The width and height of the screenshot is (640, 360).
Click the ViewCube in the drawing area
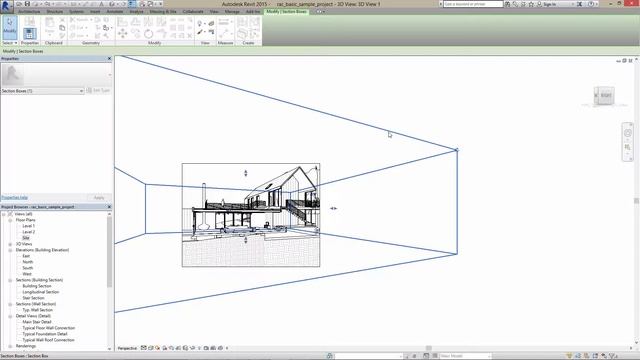[x=604, y=96]
